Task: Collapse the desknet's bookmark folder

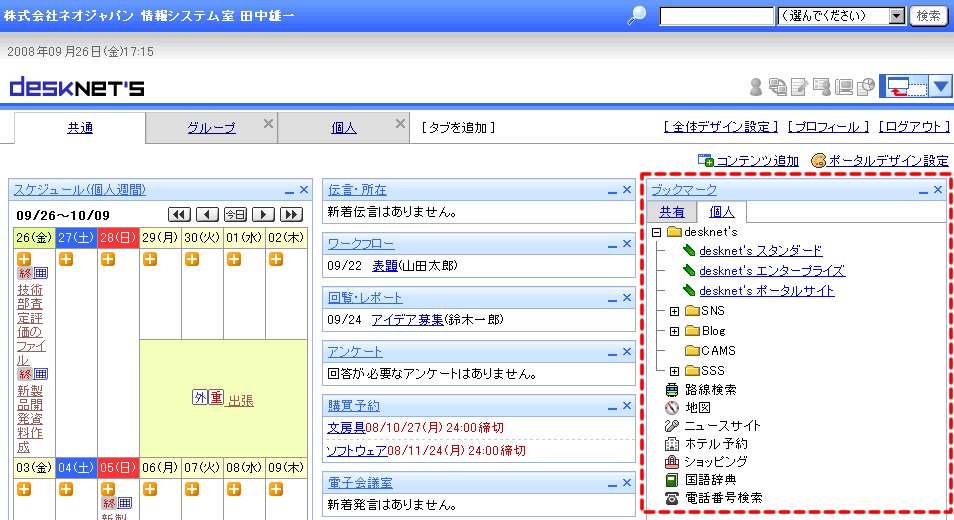Action: pyautogui.click(x=657, y=232)
